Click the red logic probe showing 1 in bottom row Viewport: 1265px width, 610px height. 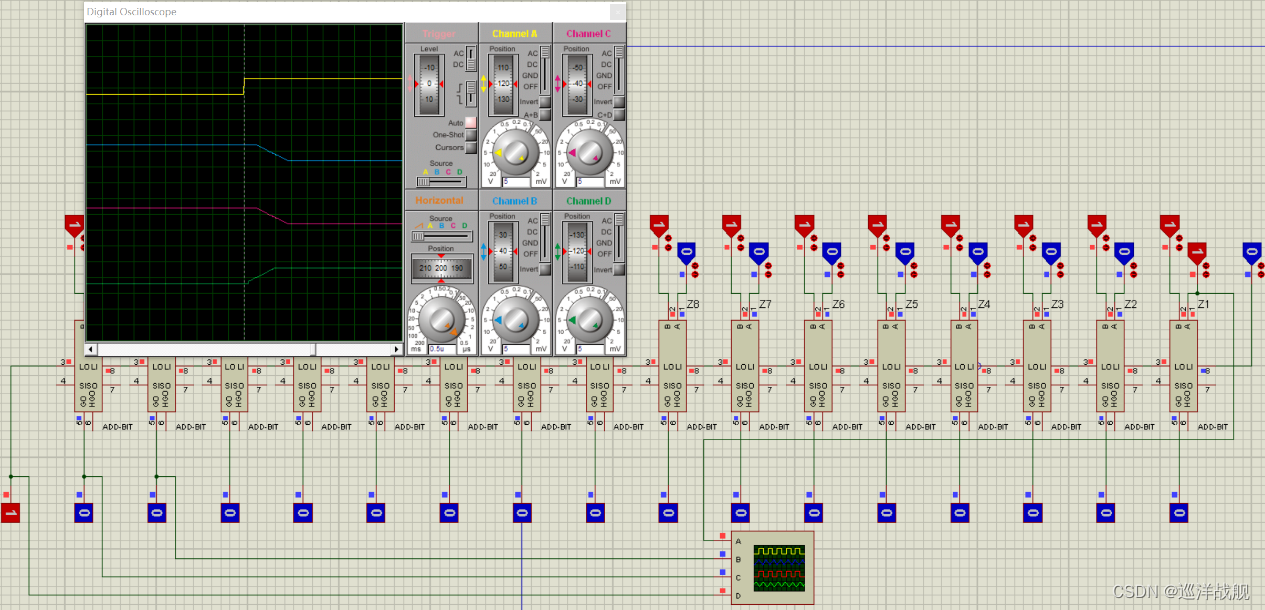click(11, 513)
